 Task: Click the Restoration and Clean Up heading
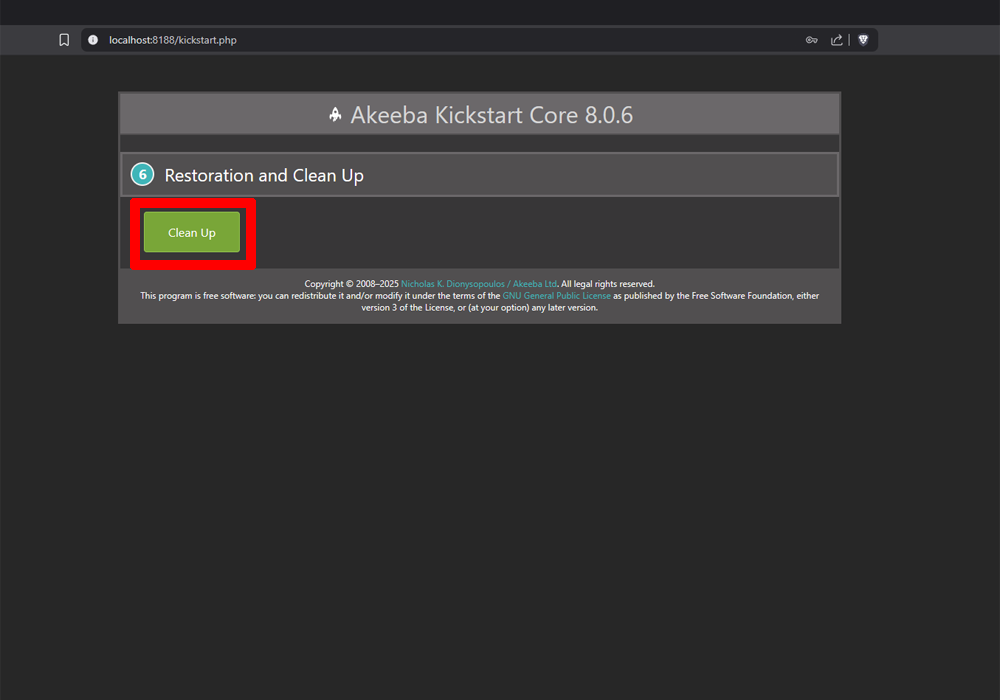point(264,176)
